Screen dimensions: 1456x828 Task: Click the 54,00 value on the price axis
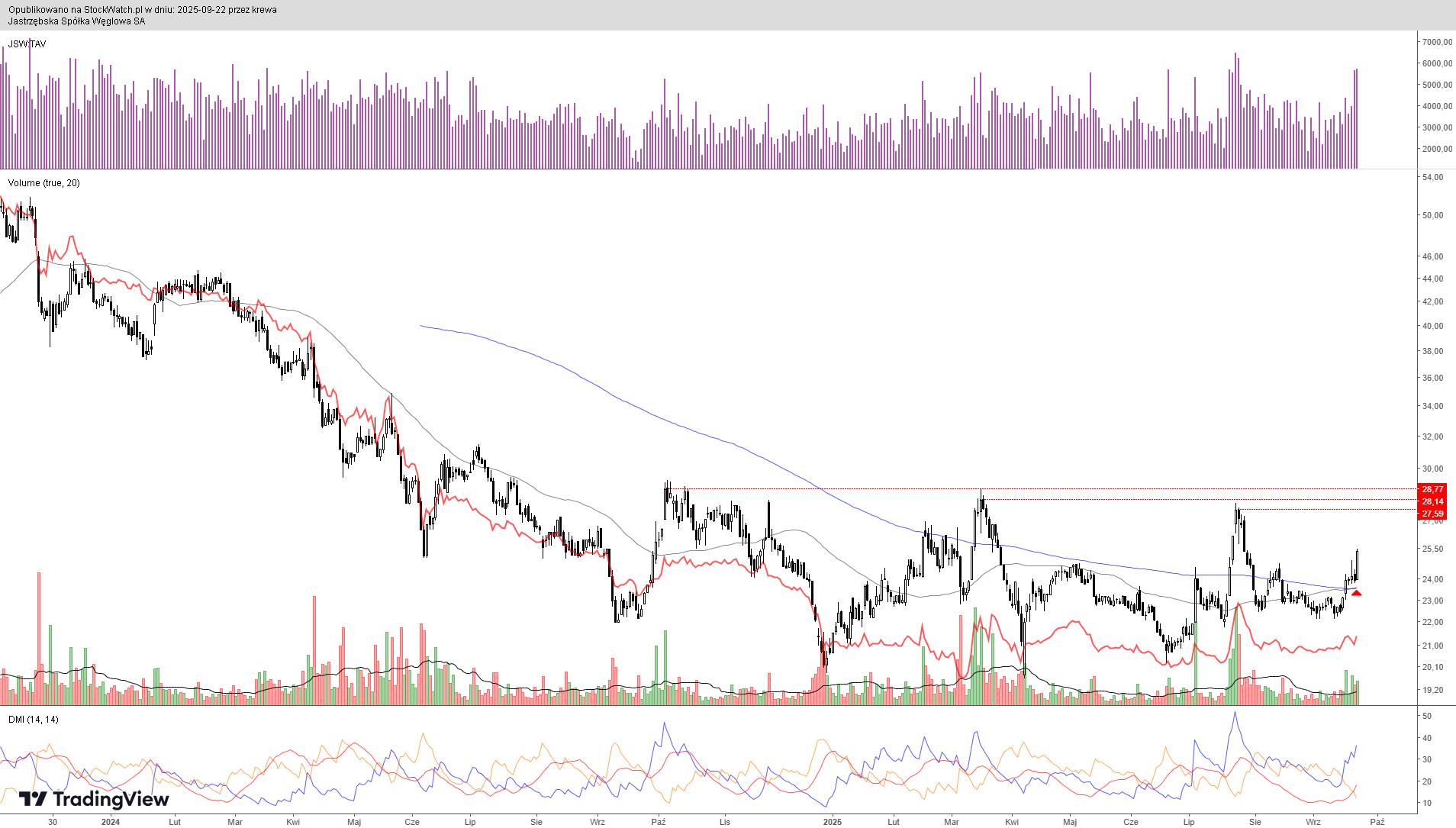(x=1433, y=177)
